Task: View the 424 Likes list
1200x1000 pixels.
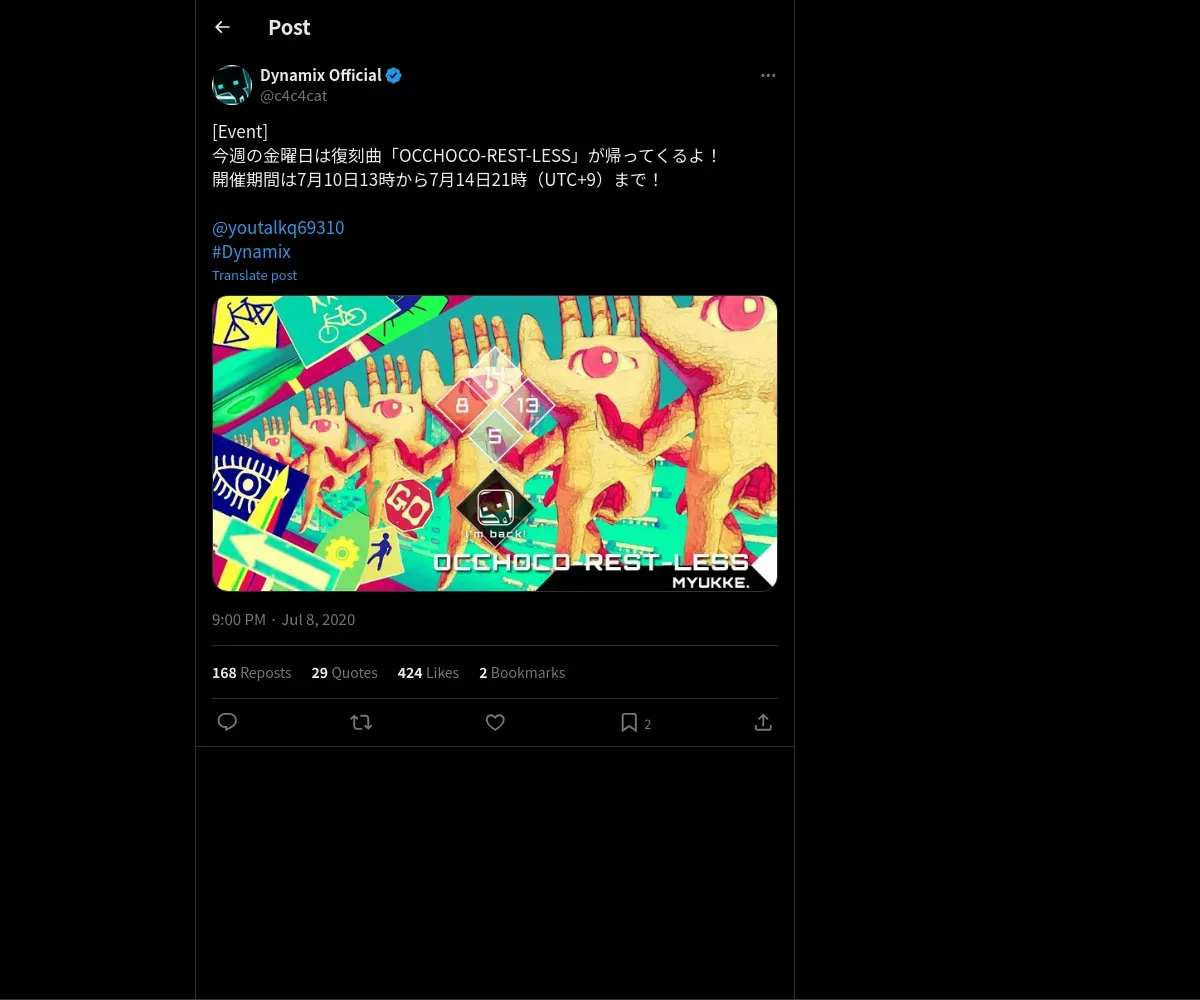Action: [428, 673]
